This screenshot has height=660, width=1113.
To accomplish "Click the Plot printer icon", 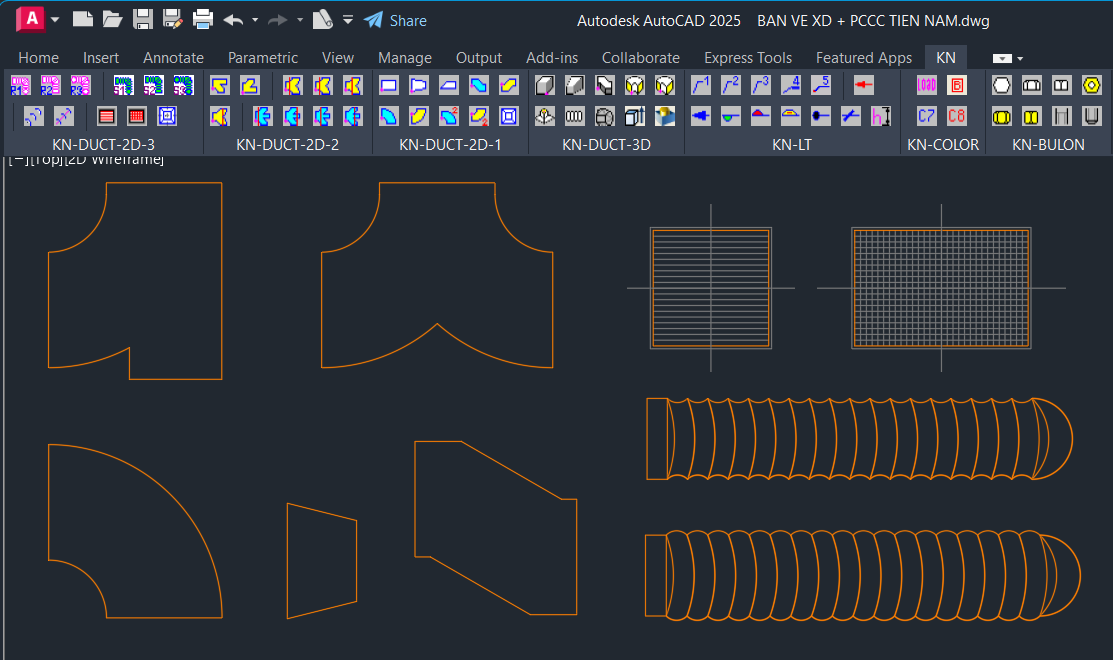I will (x=203, y=20).
